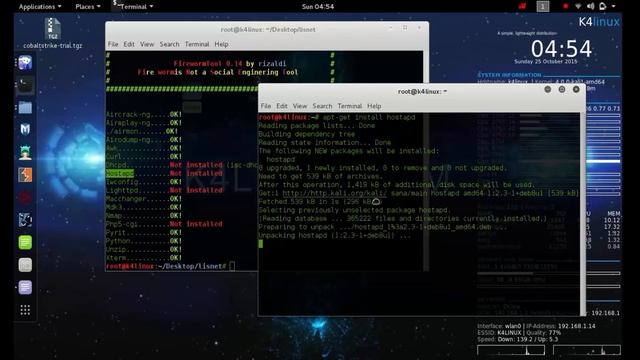640x360 pixels.
Task: Open Terminal menu in lisnet terminal window
Action: click(x=197, y=44)
